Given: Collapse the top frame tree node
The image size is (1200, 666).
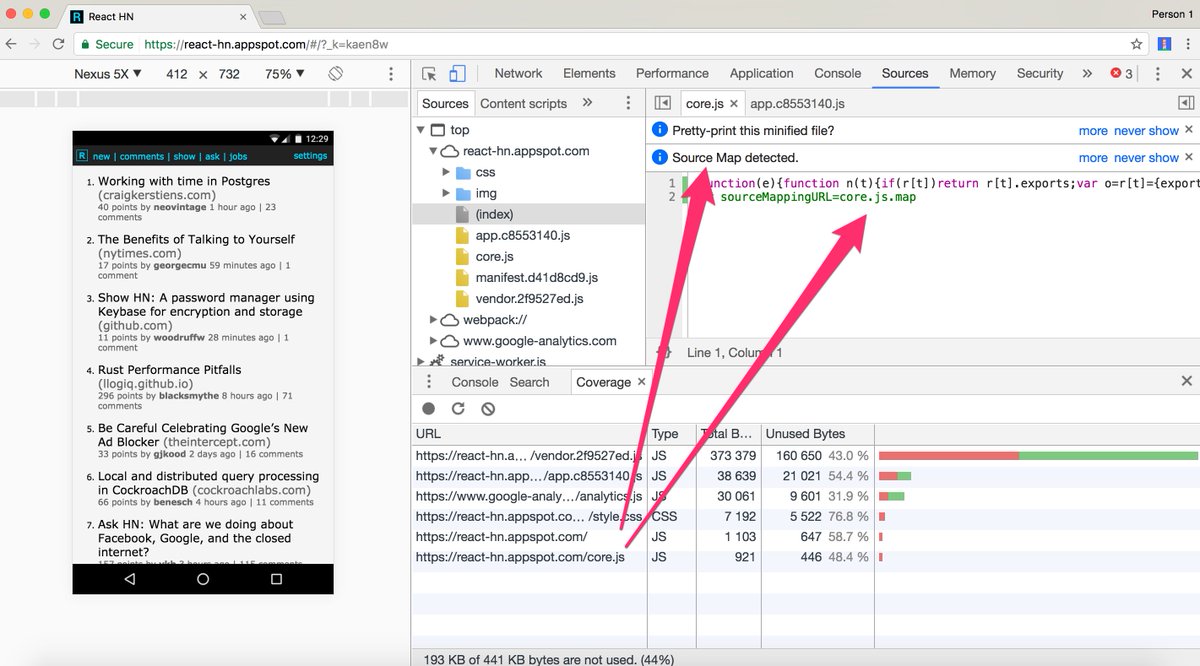Looking at the screenshot, I should [x=420, y=130].
